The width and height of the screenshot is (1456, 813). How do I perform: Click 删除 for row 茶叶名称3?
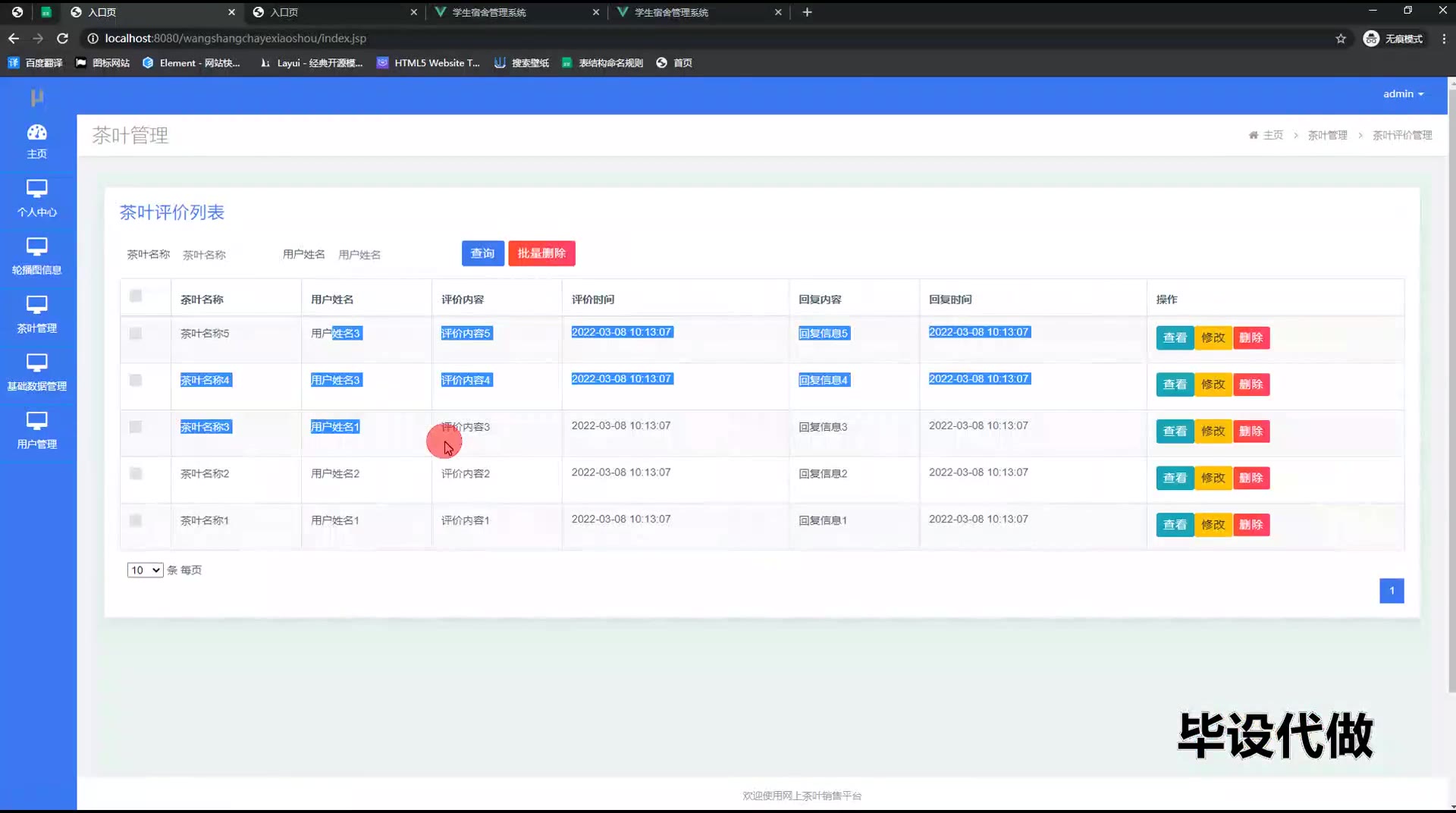tap(1251, 432)
